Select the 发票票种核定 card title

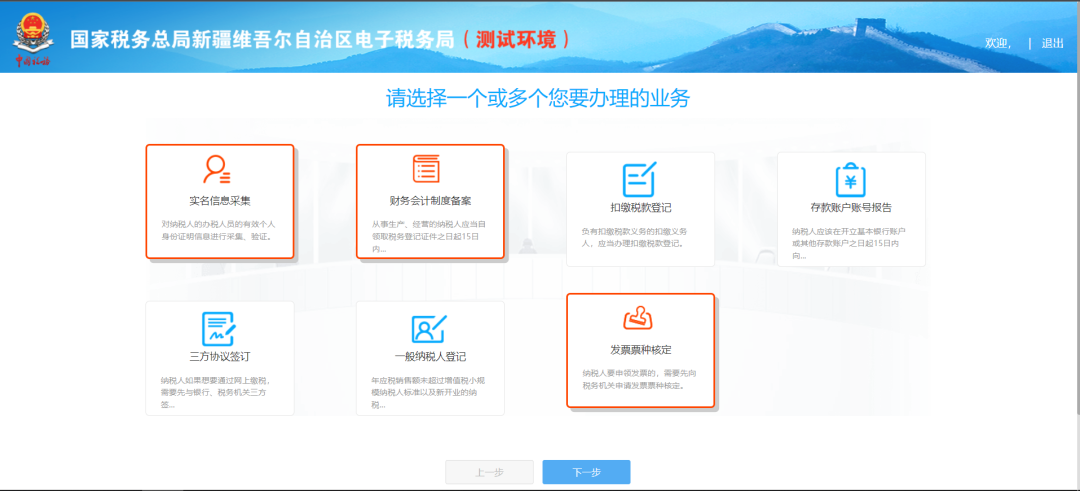pos(641,350)
